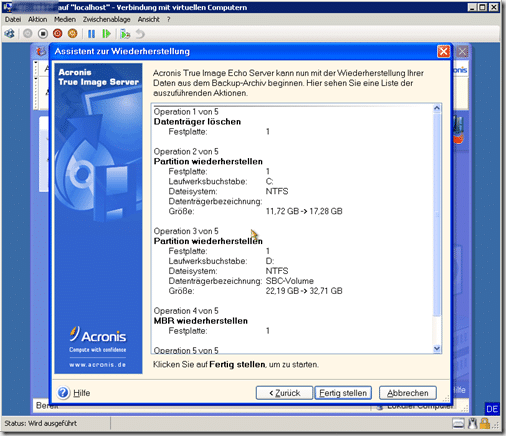Click the scroll up arrow of operations list
This screenshot has height=436, width=506.
437,108
